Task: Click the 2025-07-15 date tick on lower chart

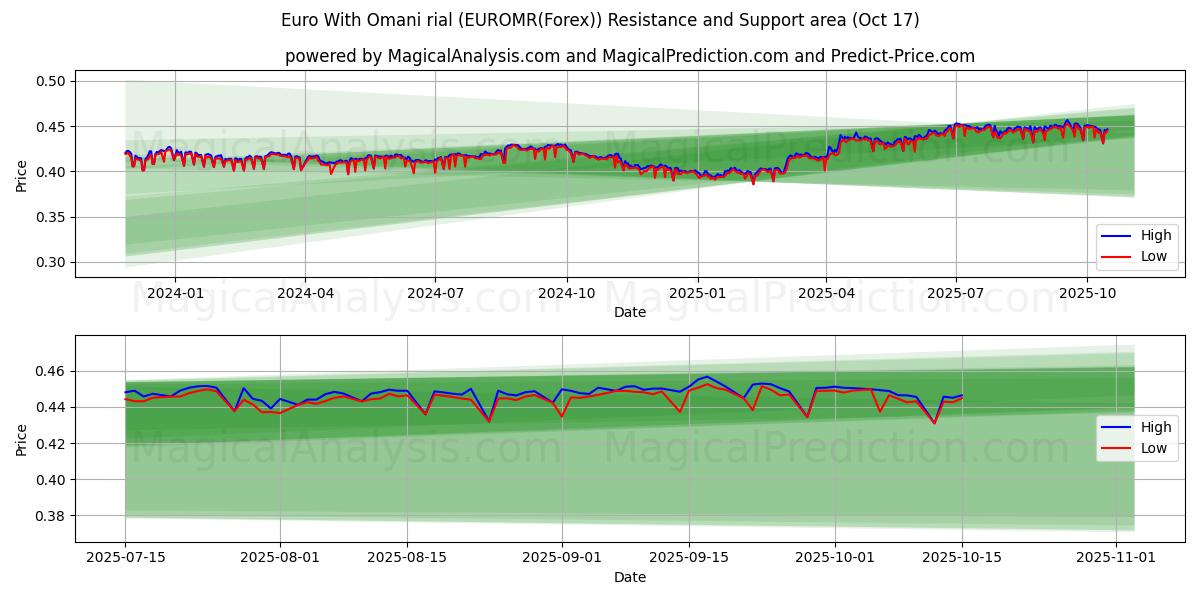Action: (x=125, y=558)
